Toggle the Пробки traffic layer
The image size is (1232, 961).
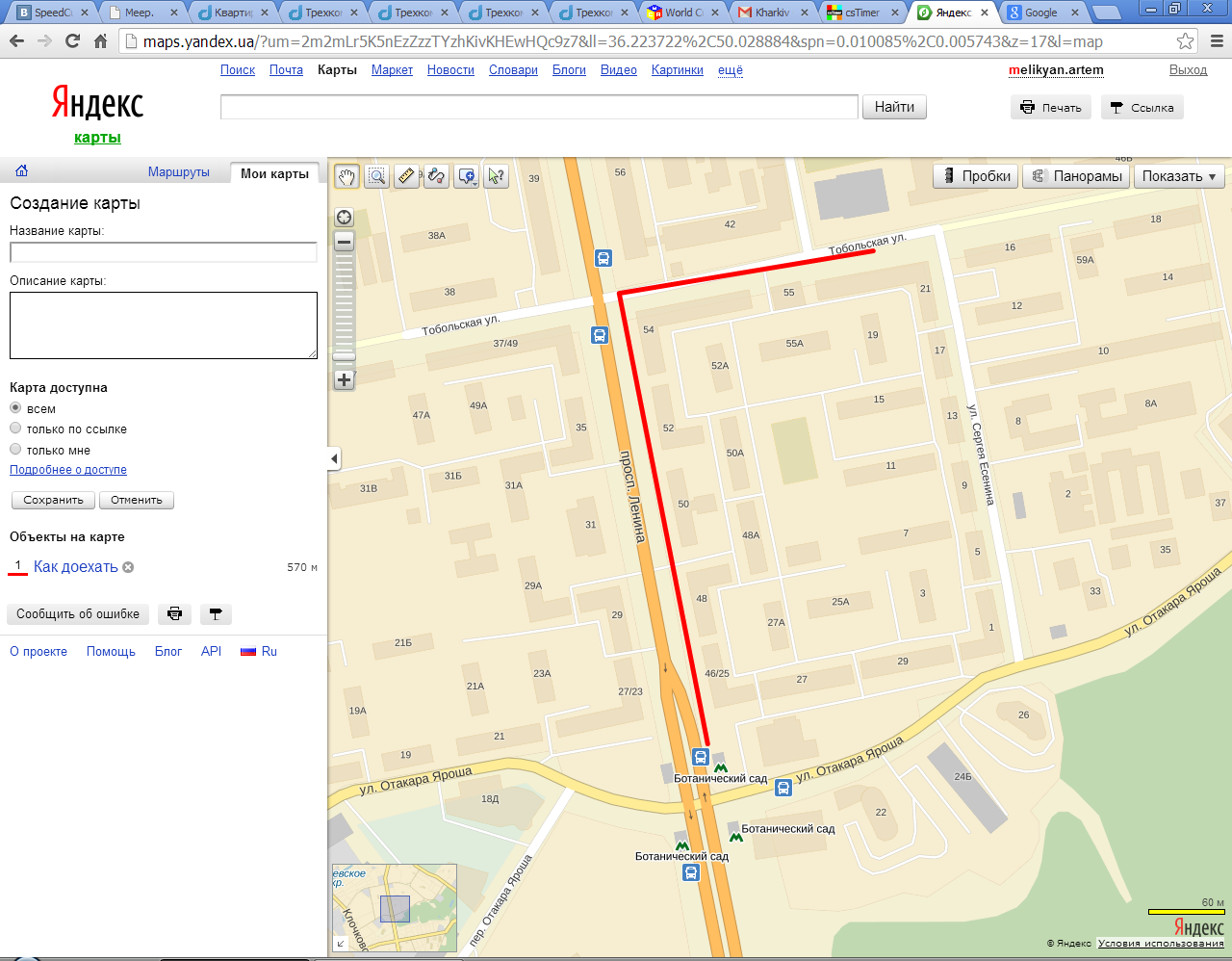point(976,176)
